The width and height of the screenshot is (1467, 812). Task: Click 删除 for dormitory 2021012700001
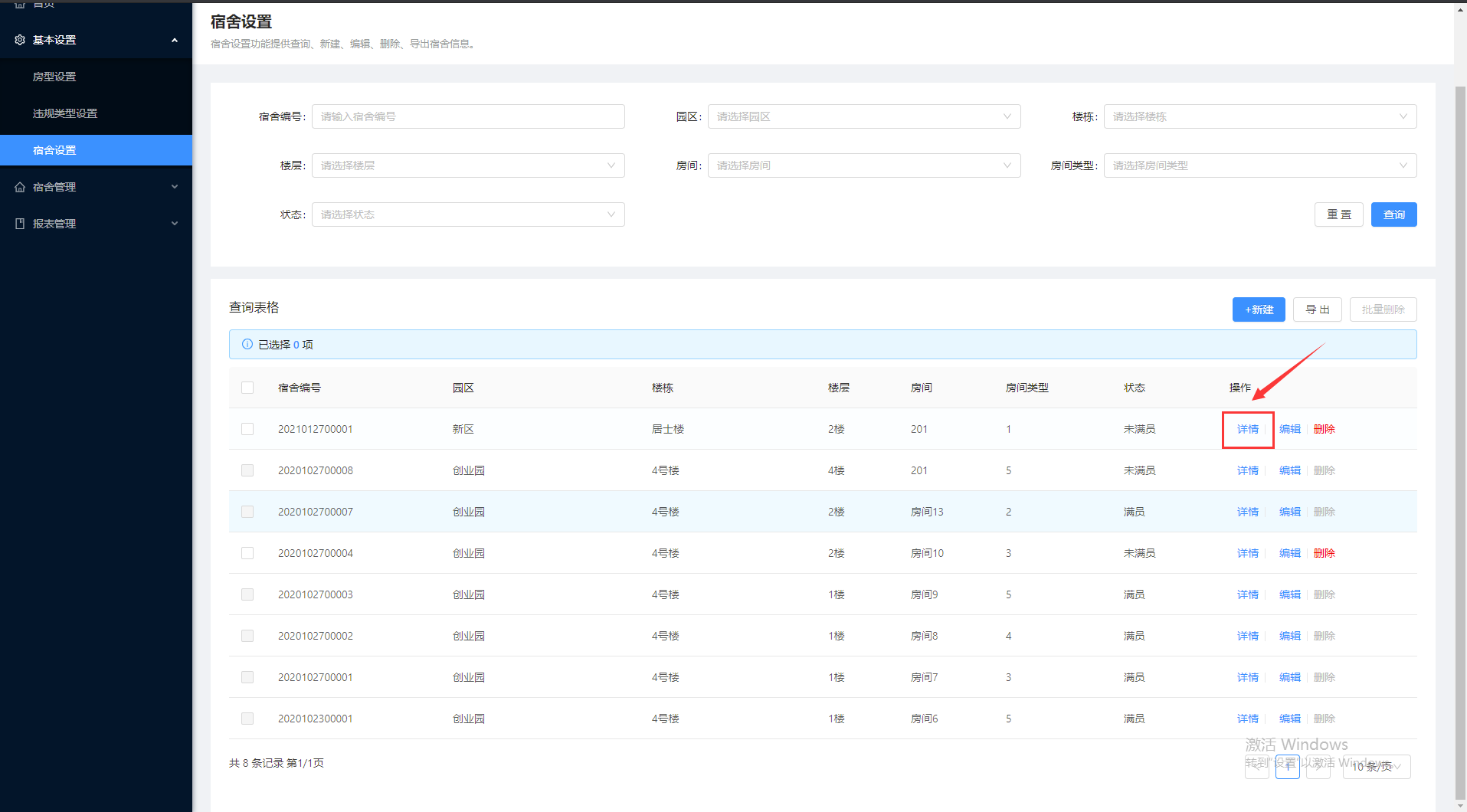(1325, 429)
